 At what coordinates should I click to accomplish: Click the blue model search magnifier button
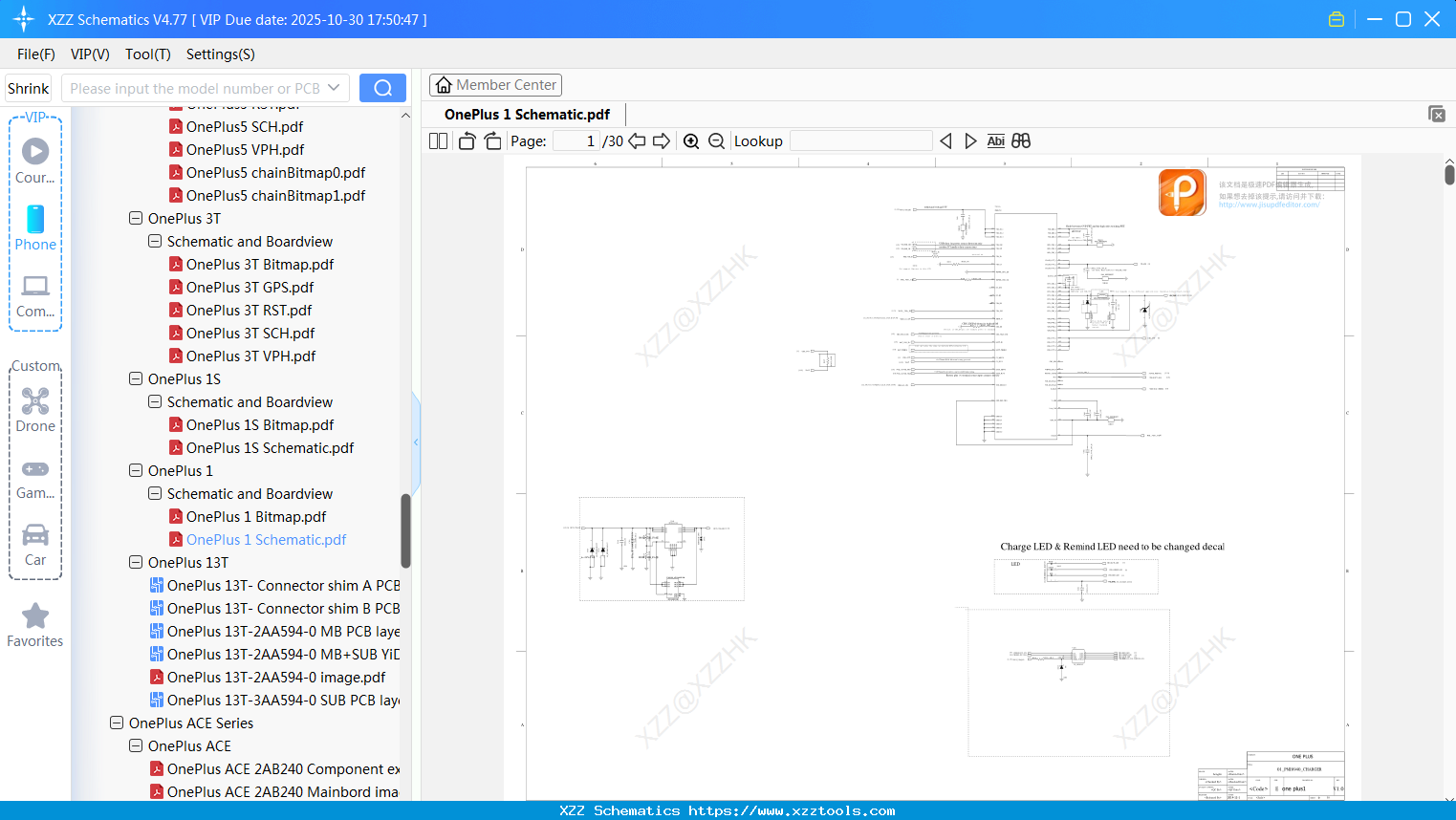point(382,87)
